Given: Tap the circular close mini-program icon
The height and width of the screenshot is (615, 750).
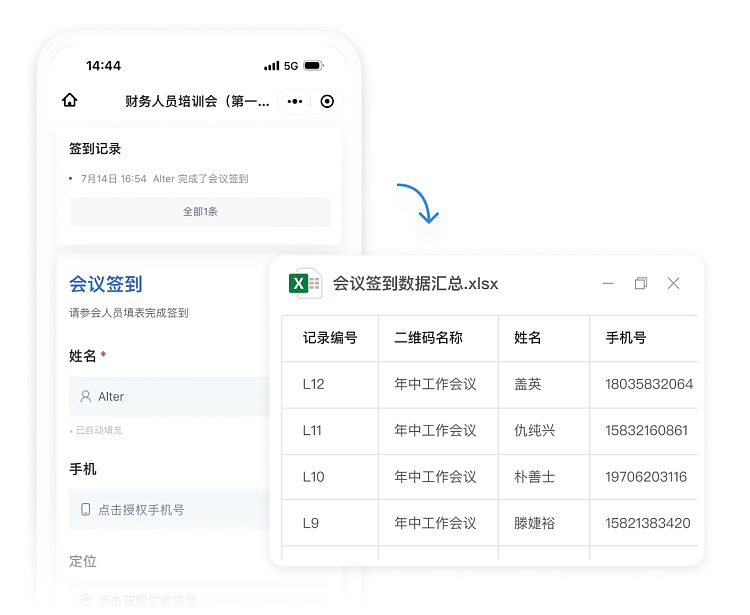Looking at the screenshot, I should tap(327, 101).
